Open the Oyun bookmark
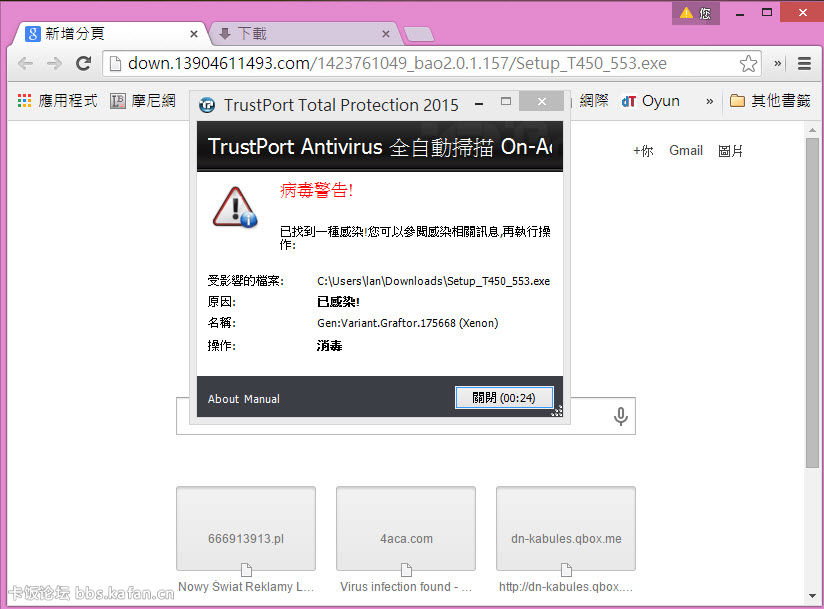The image size is (824, 609). (x=650, y=101)
